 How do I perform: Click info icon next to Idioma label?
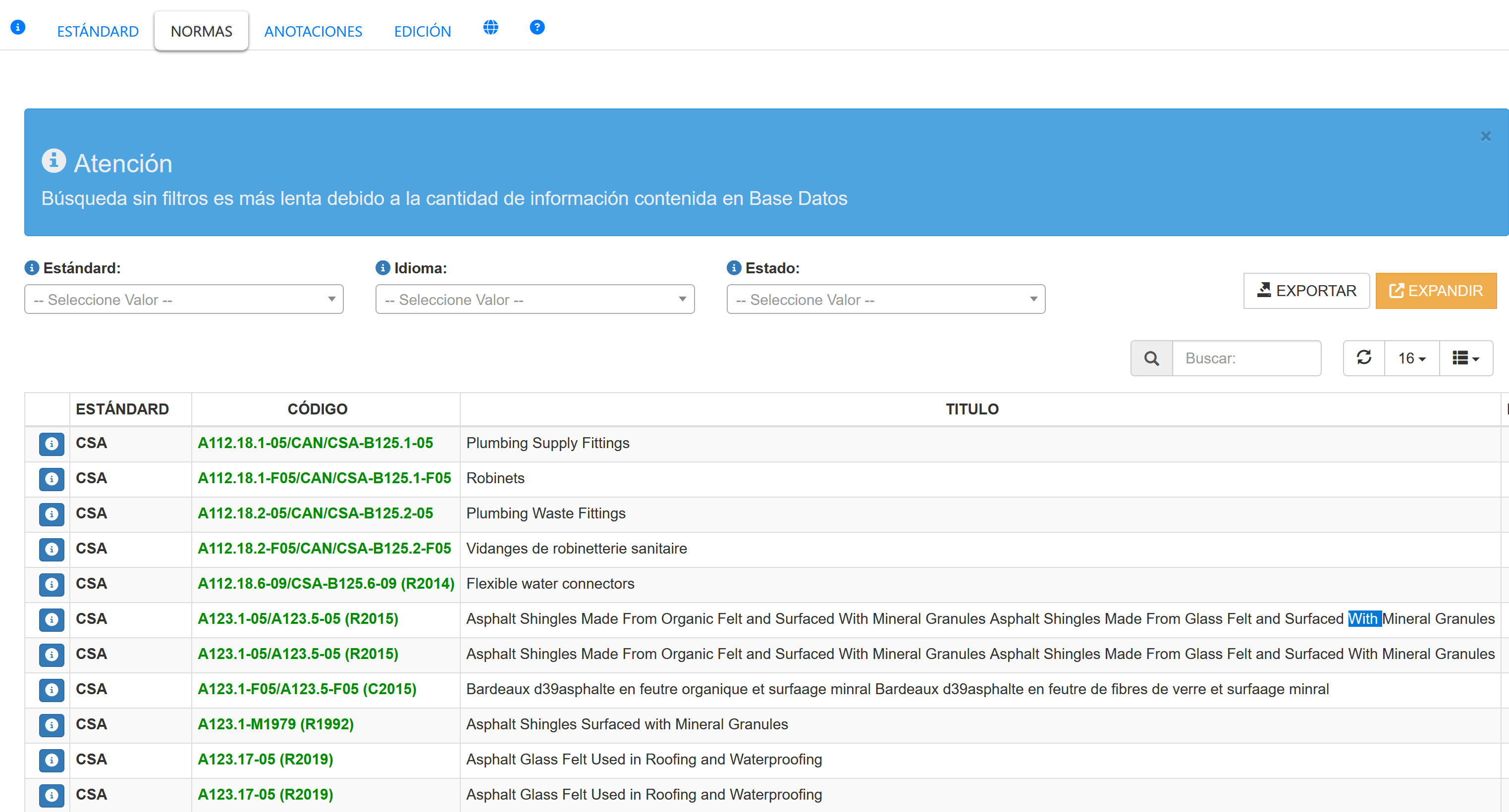[382, 268]
